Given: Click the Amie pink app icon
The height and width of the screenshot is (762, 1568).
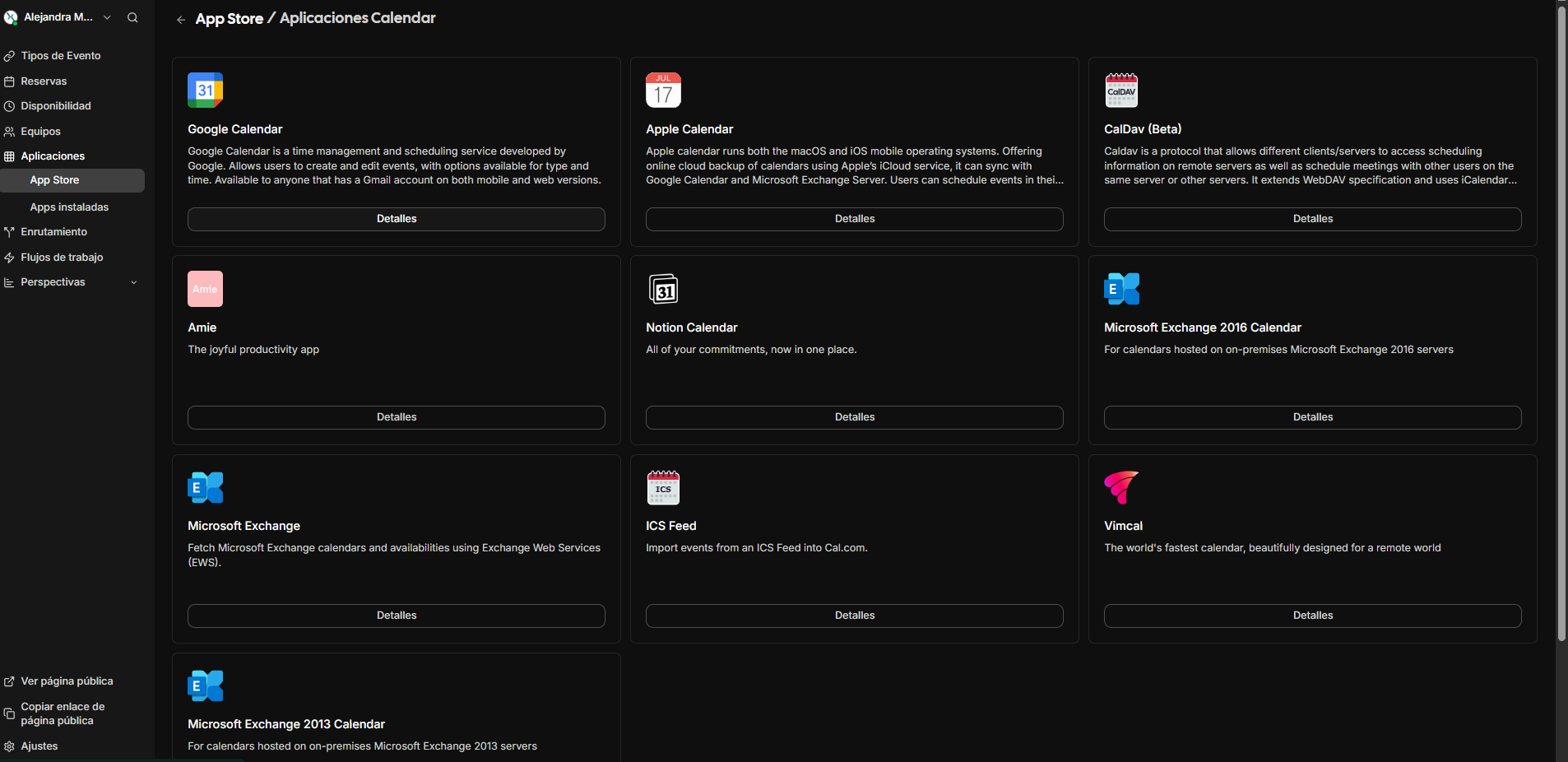Looking at the screenshot, I should pos(205,289).
